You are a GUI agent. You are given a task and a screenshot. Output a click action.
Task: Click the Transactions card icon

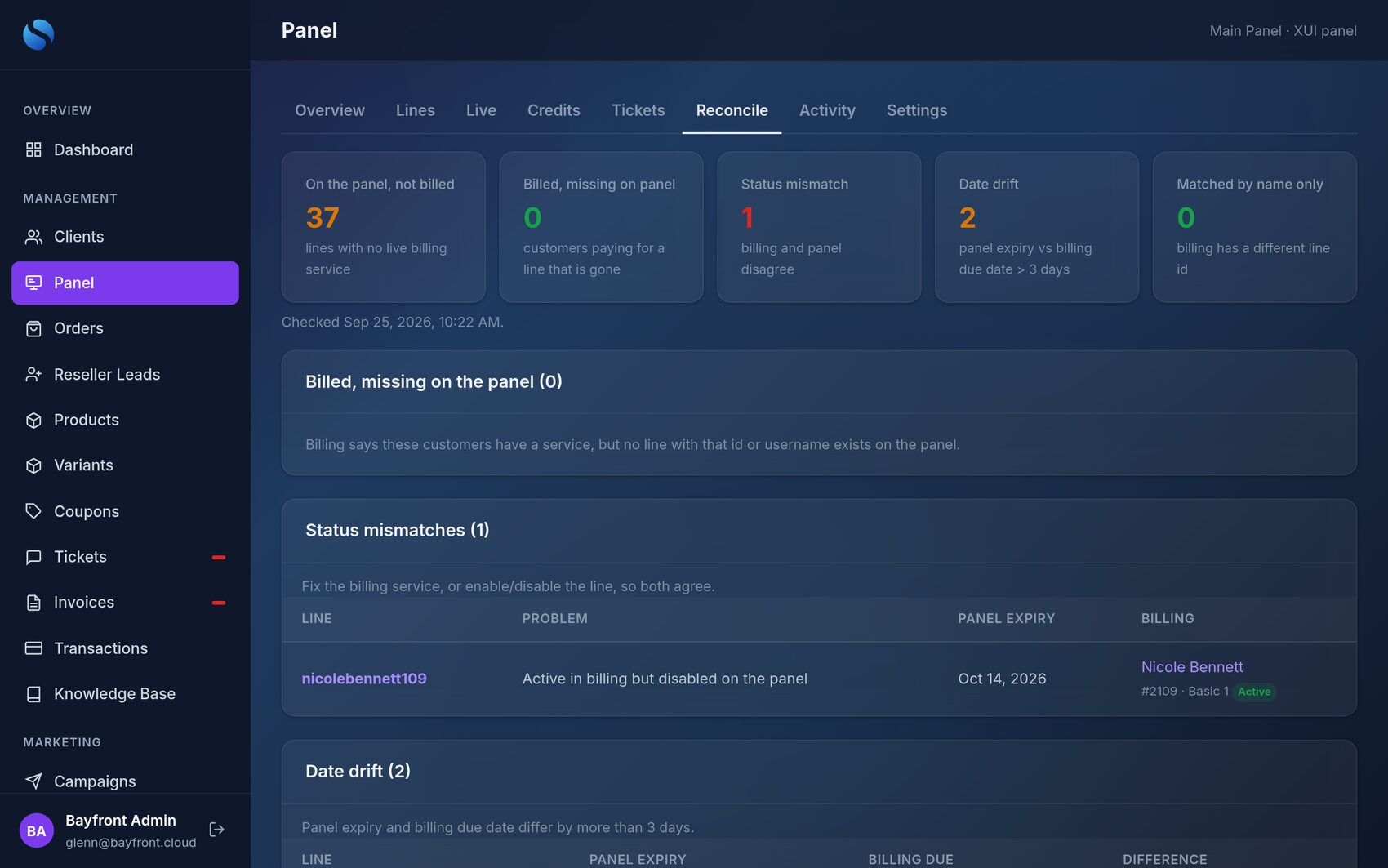(33, 648)
